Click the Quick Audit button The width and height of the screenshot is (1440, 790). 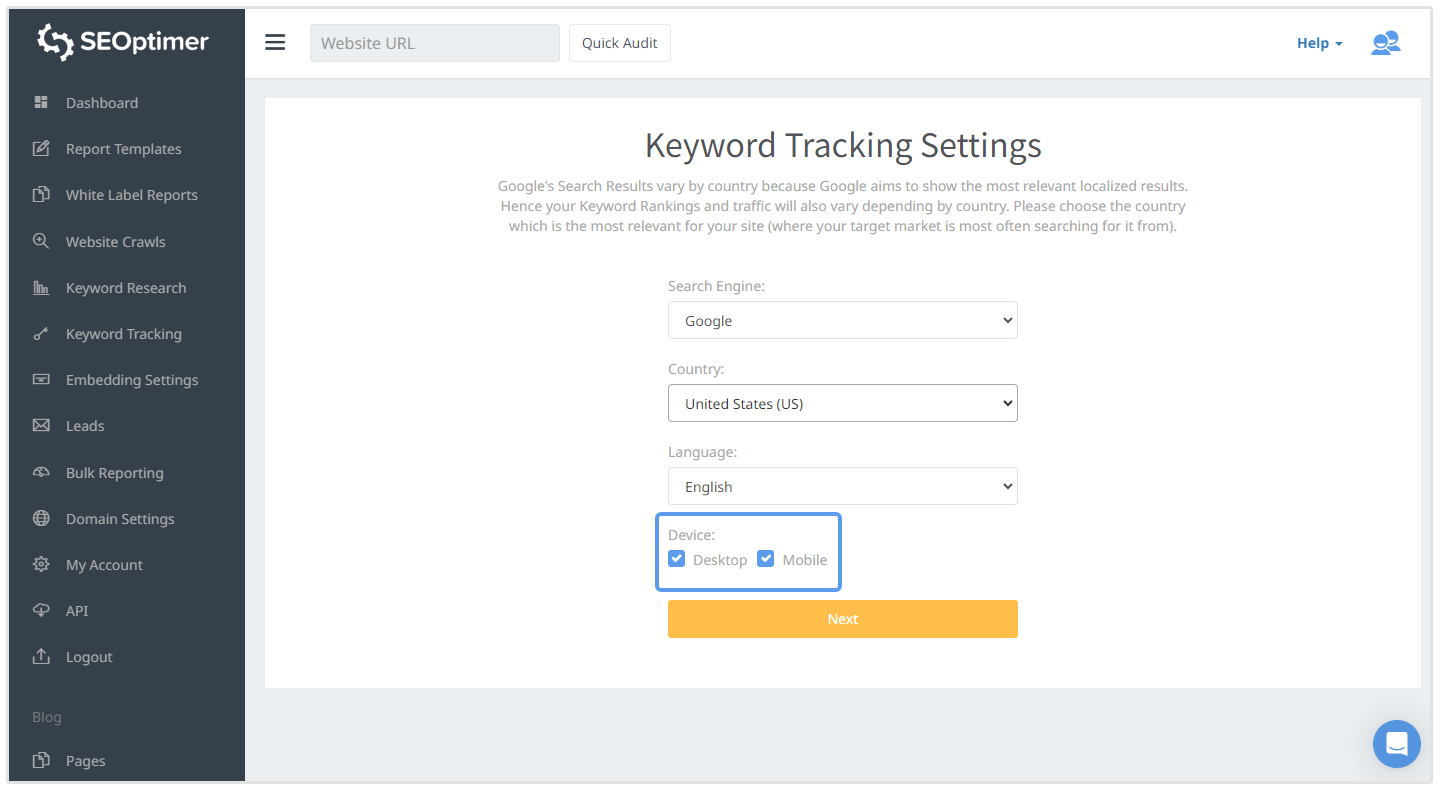click(x=620, y=43)
